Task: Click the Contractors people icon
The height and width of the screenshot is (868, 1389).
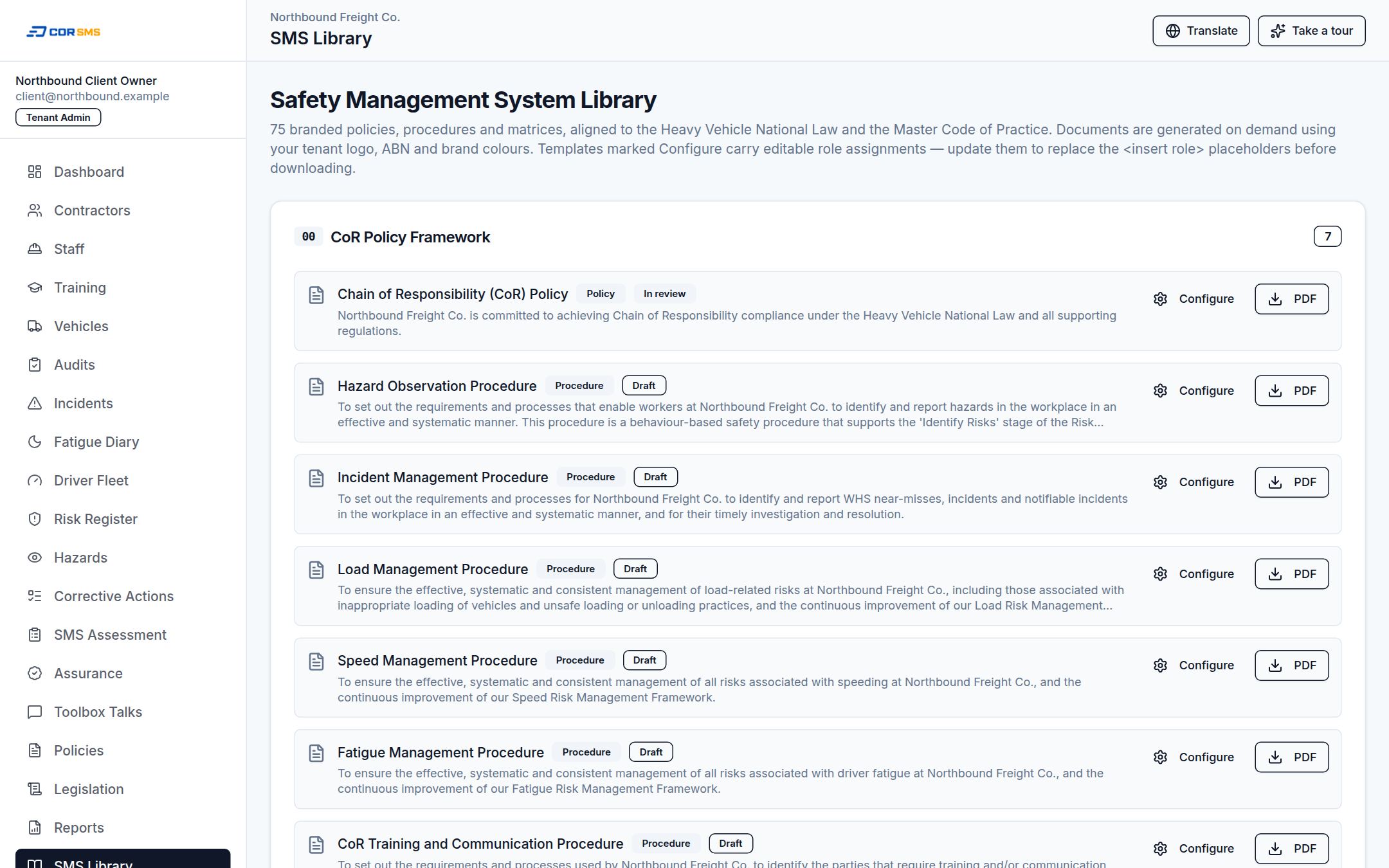Action: (35, 210)
